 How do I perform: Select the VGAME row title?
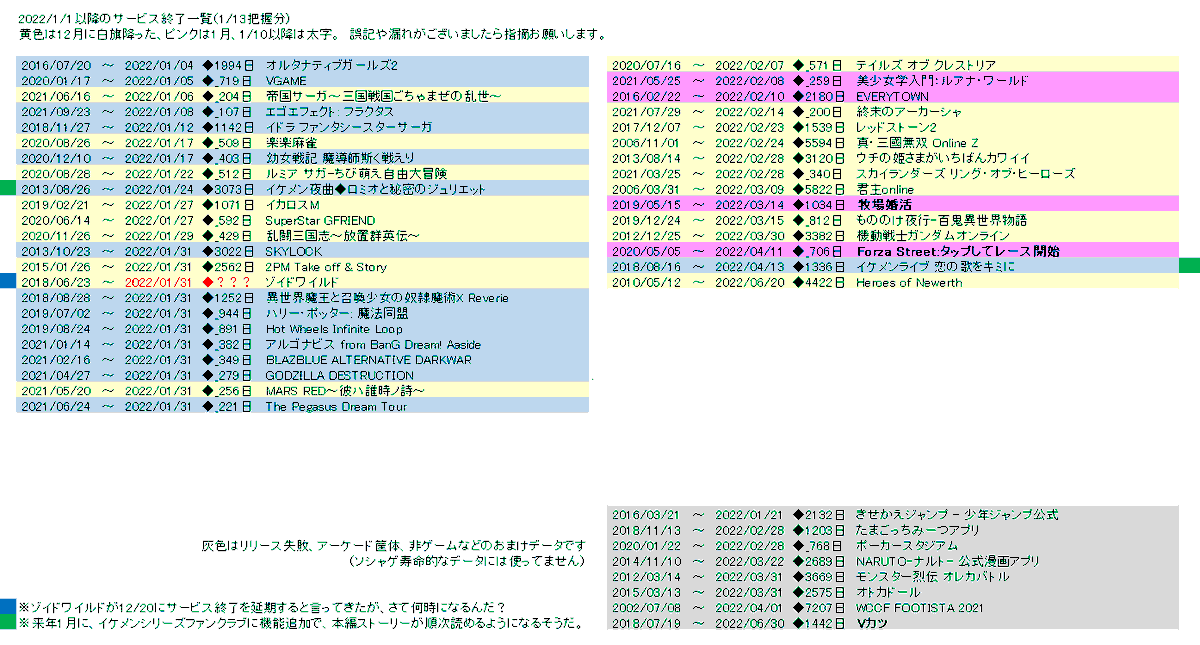pos(286,81)
